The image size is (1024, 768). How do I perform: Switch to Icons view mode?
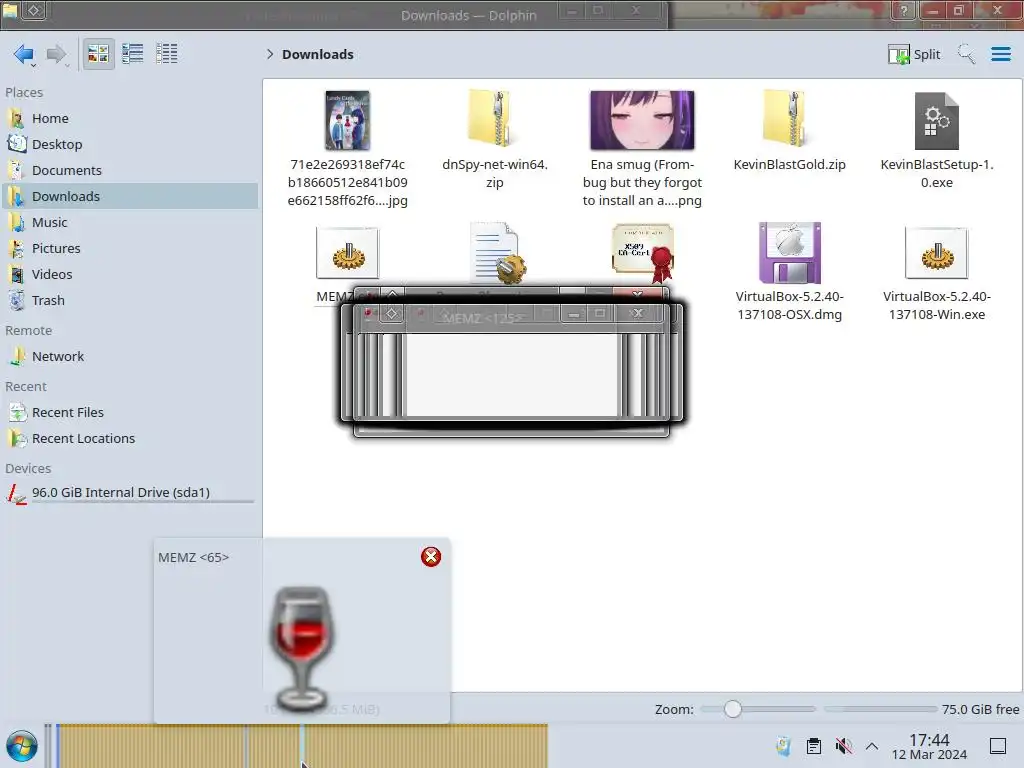pos(98,54)
